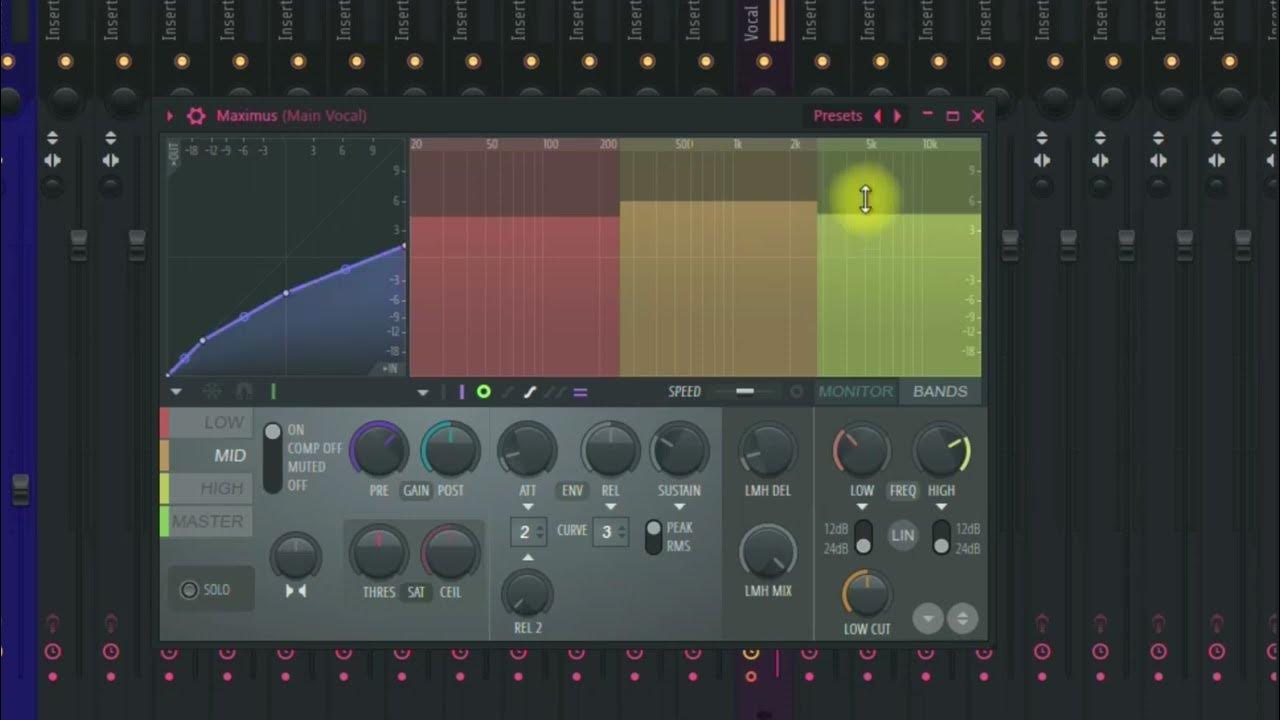The image size is (1280, 720).
Task: Click the REL 2 knob
Action: tap(527, 593)
